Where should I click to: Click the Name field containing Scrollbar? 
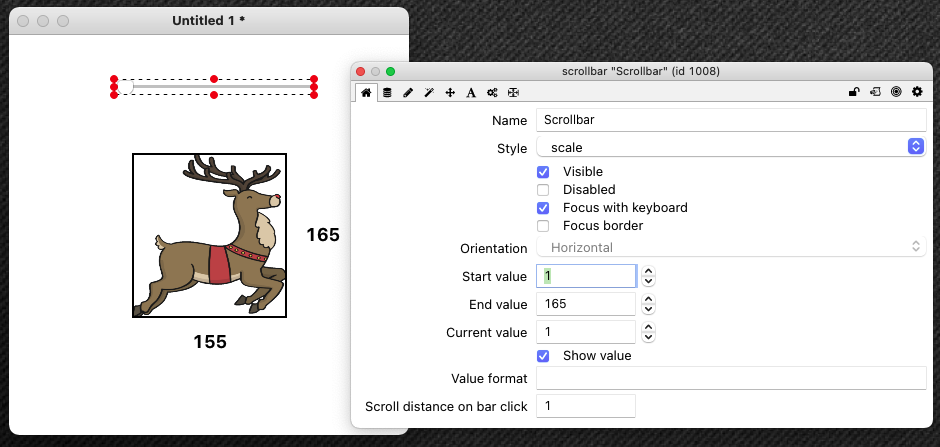click(x=731, y=119)
